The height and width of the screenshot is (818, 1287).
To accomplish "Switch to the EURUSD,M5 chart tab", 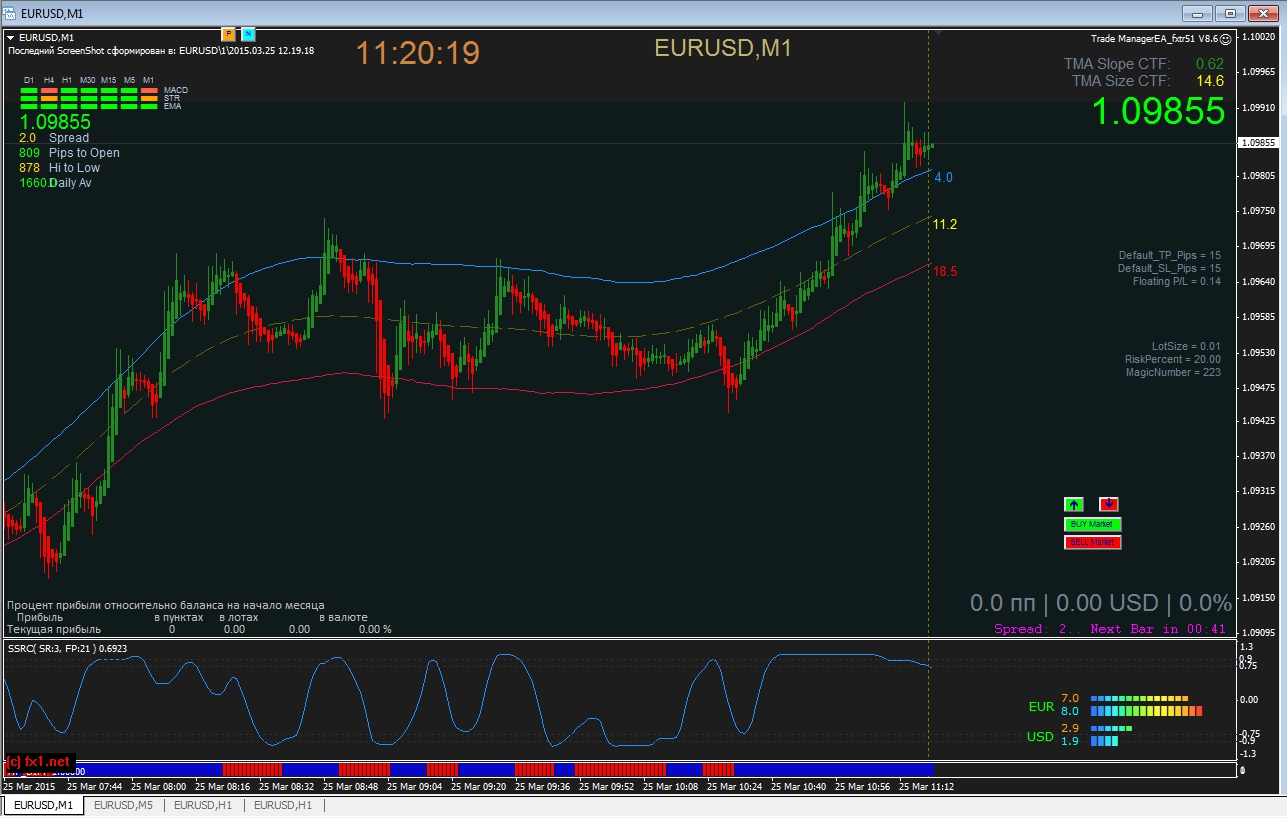I will (123, 805).
